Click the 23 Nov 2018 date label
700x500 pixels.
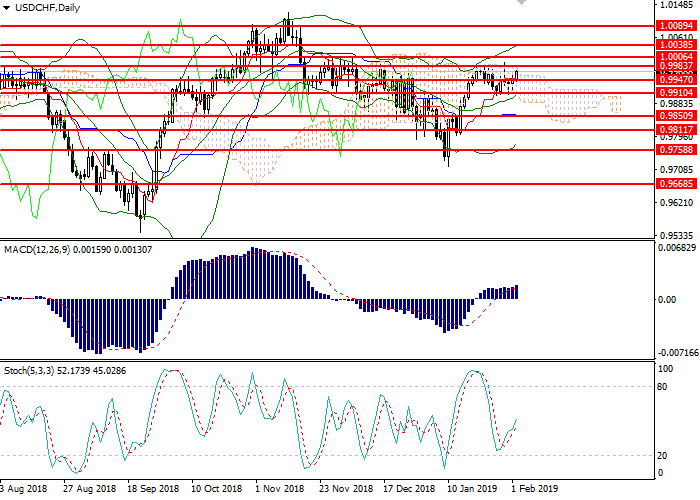346,488
